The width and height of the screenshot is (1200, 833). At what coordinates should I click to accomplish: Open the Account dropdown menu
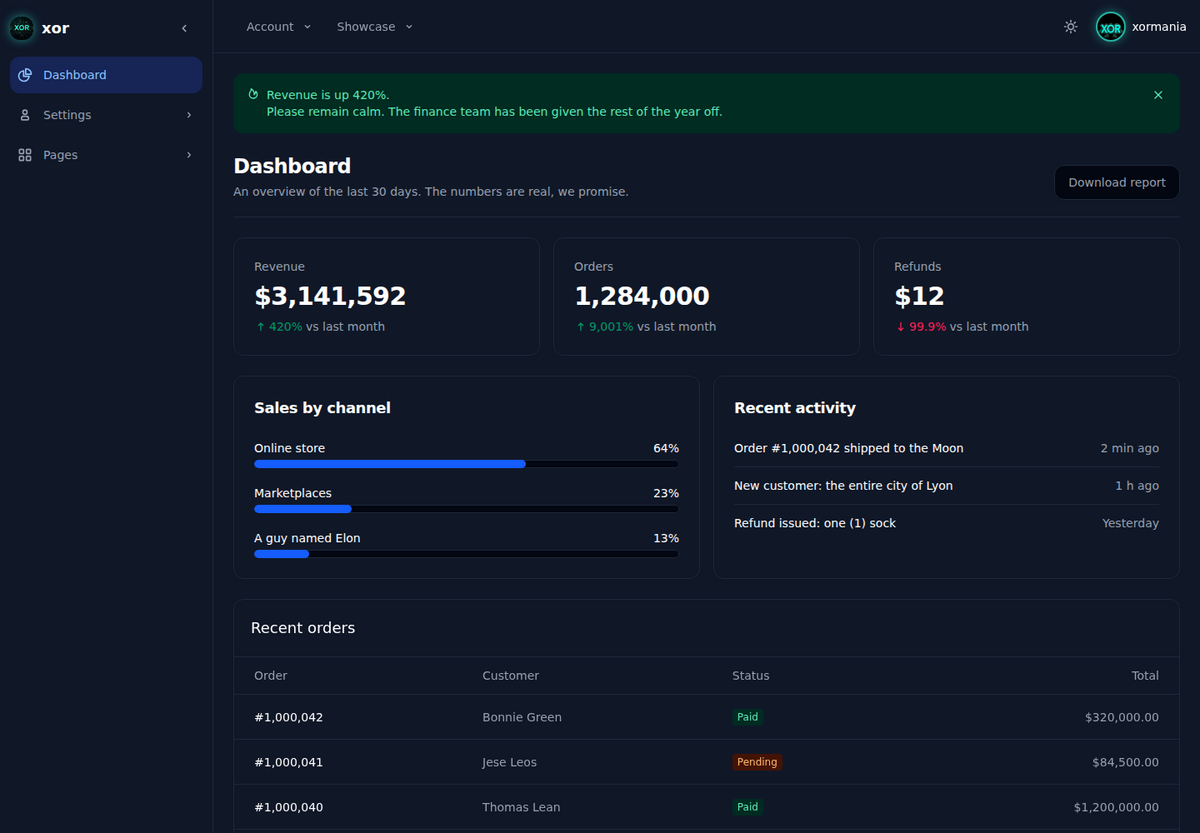coord(279,27)
